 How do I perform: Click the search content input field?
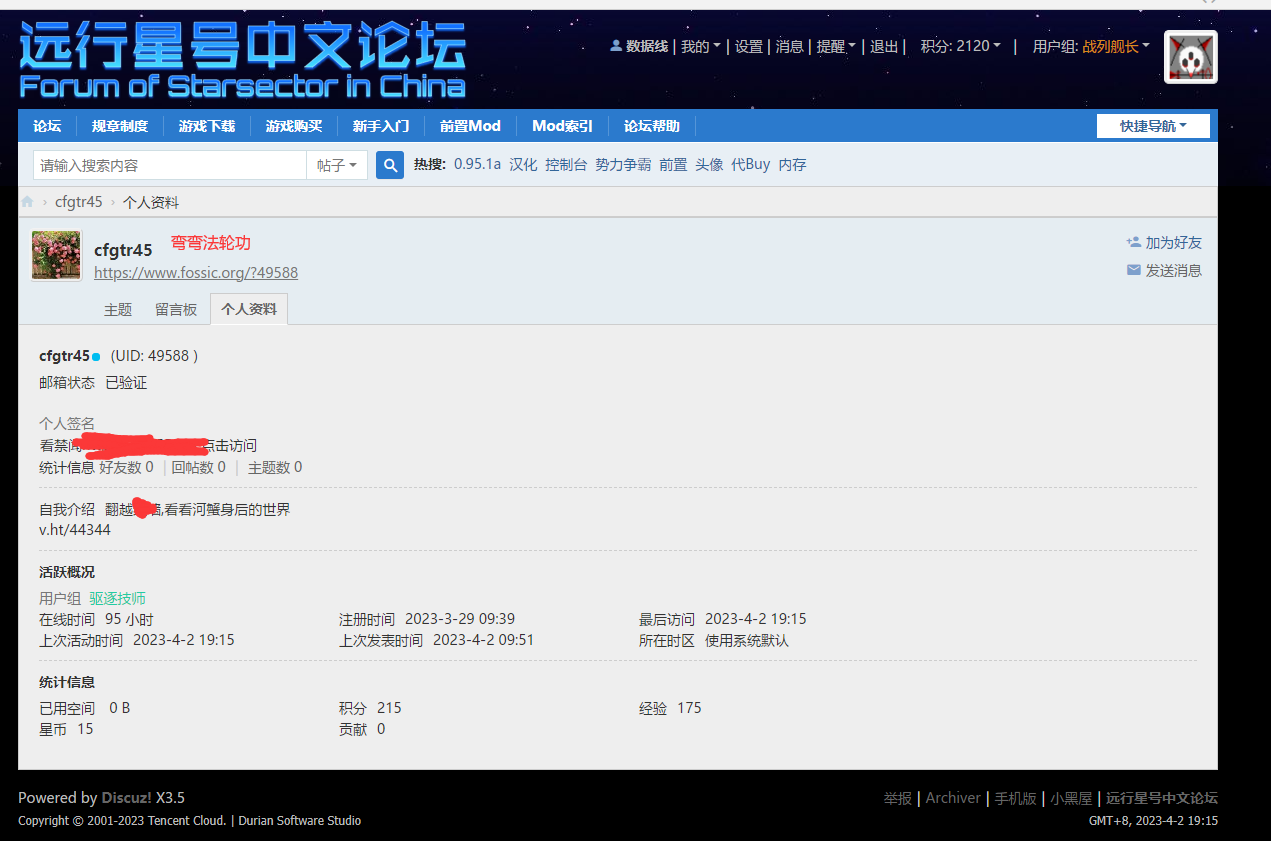[170, 165]
